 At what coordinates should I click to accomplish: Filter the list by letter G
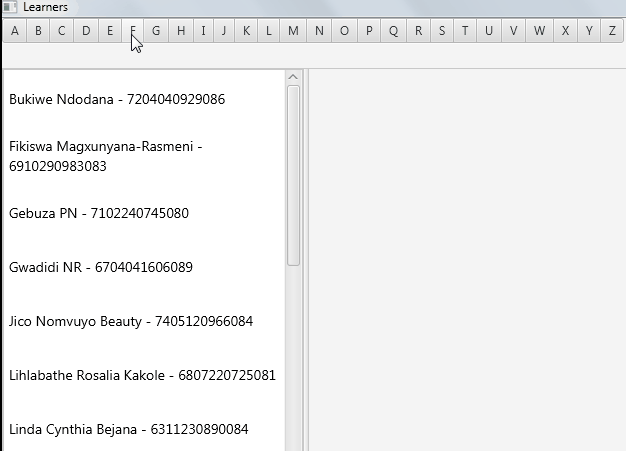click(x=156, y=31)
